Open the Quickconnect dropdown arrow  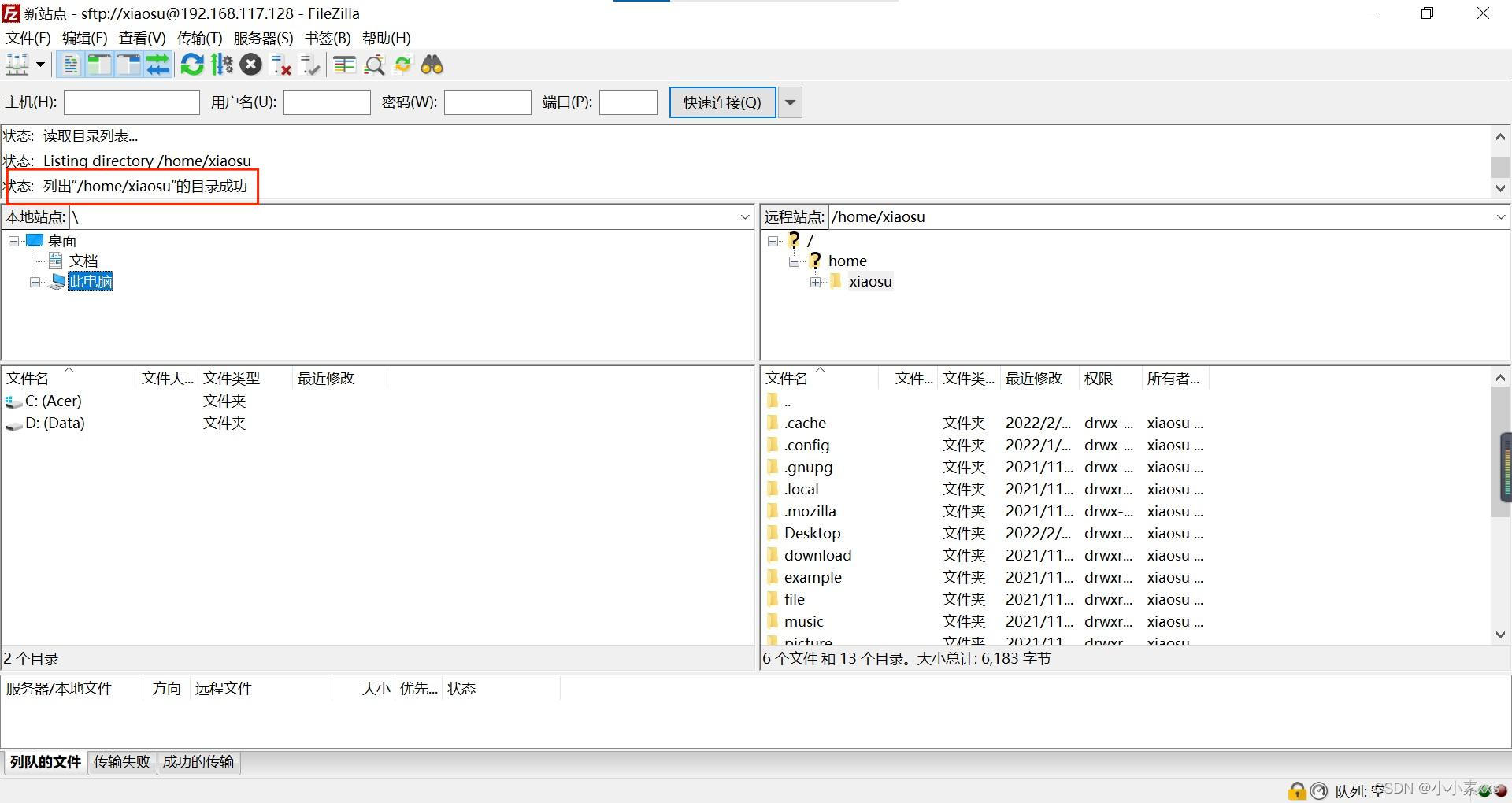[790, 102]
